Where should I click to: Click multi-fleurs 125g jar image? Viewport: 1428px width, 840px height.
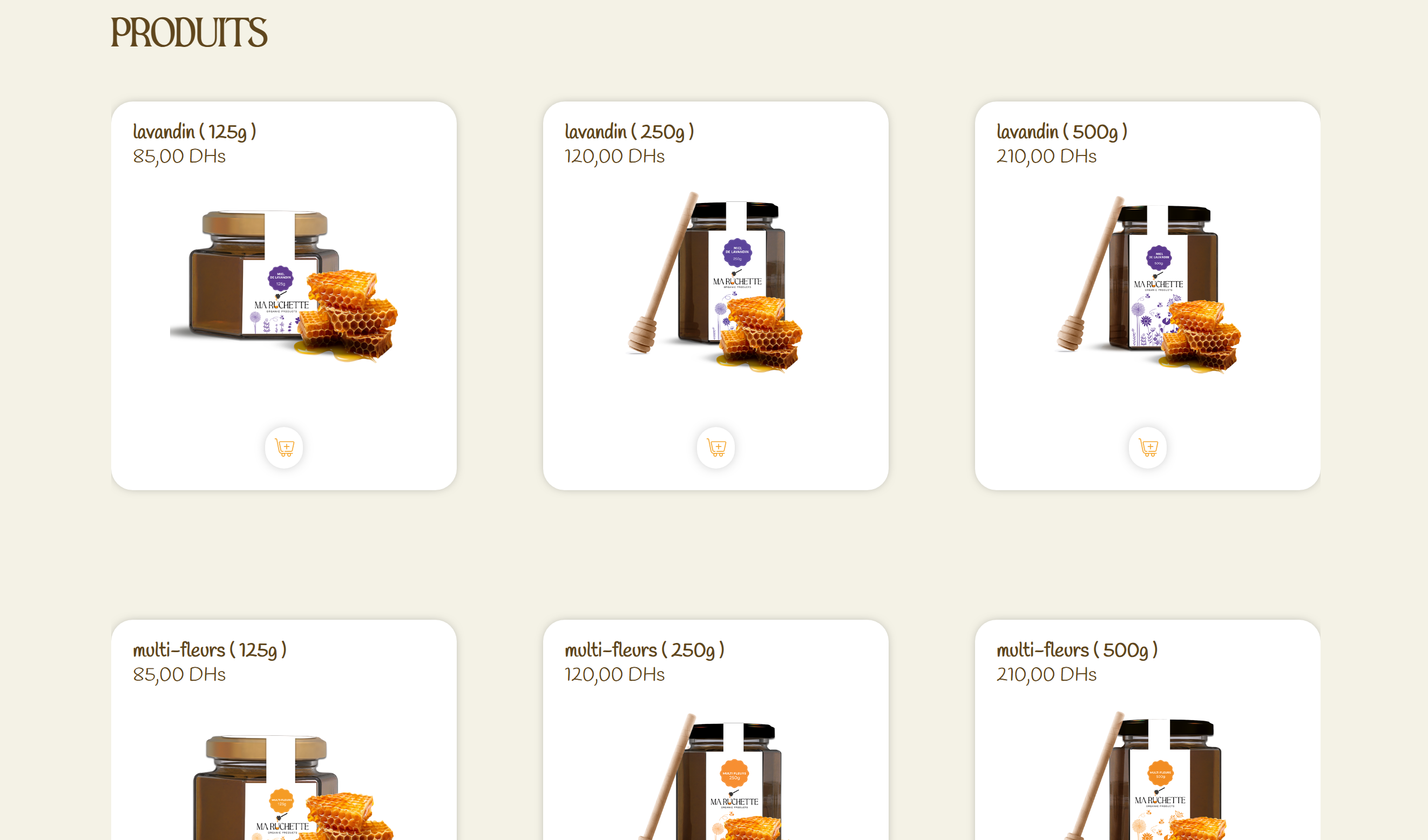pyautogui.click(x=284, y=787)
